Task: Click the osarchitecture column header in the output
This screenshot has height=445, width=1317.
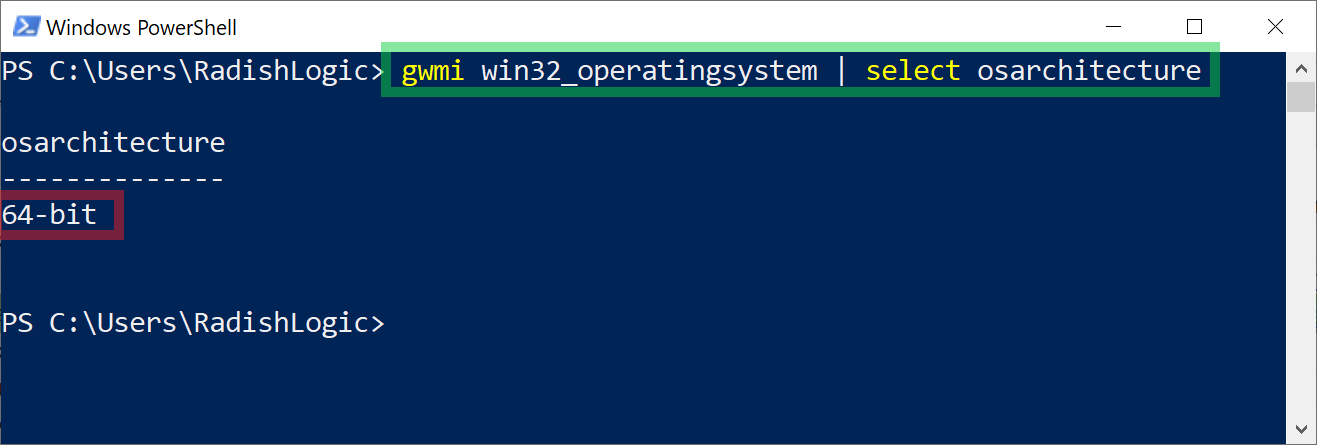Action: coord(113,143)
